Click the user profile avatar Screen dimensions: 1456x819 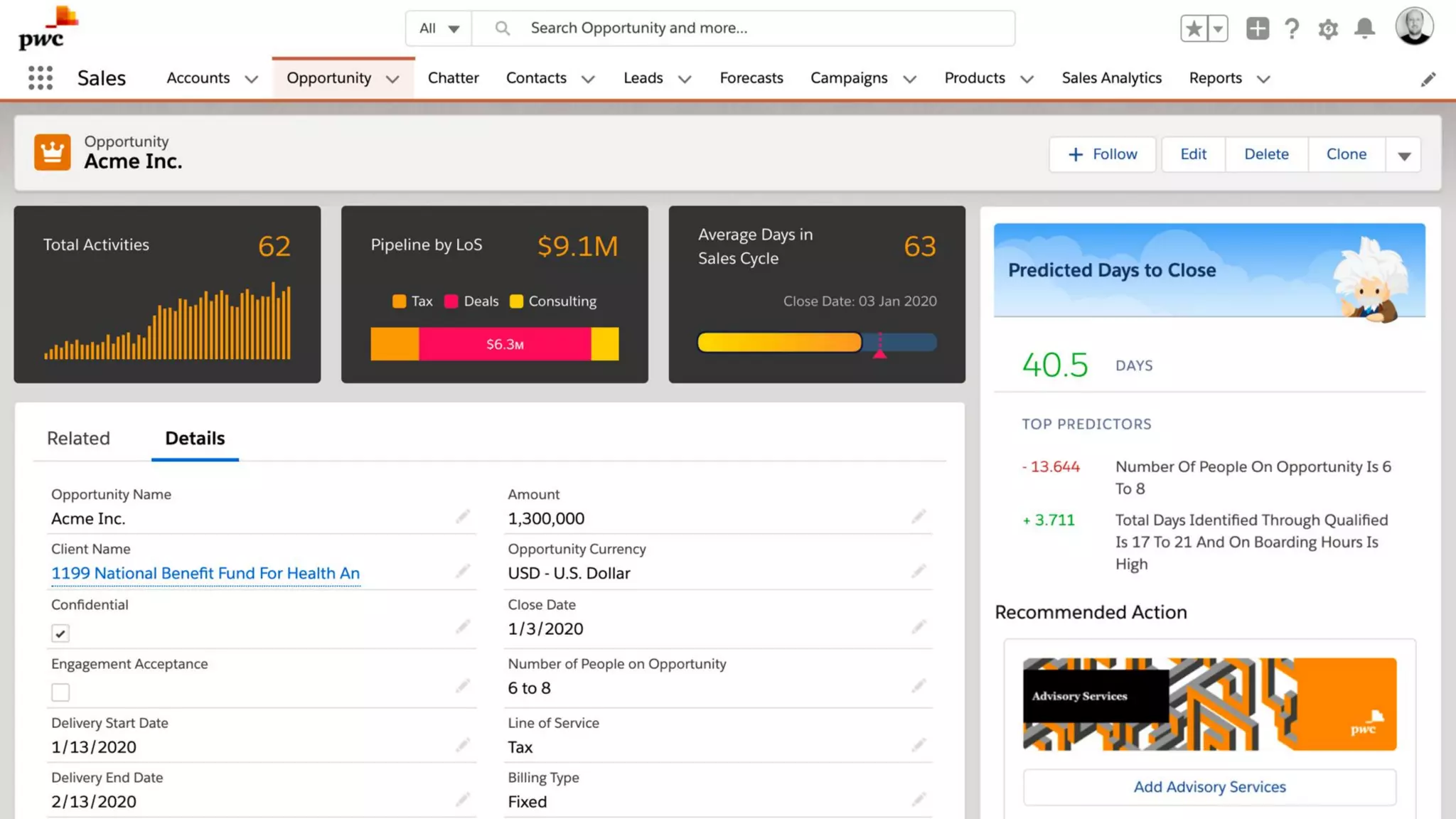coord(1413,27)
